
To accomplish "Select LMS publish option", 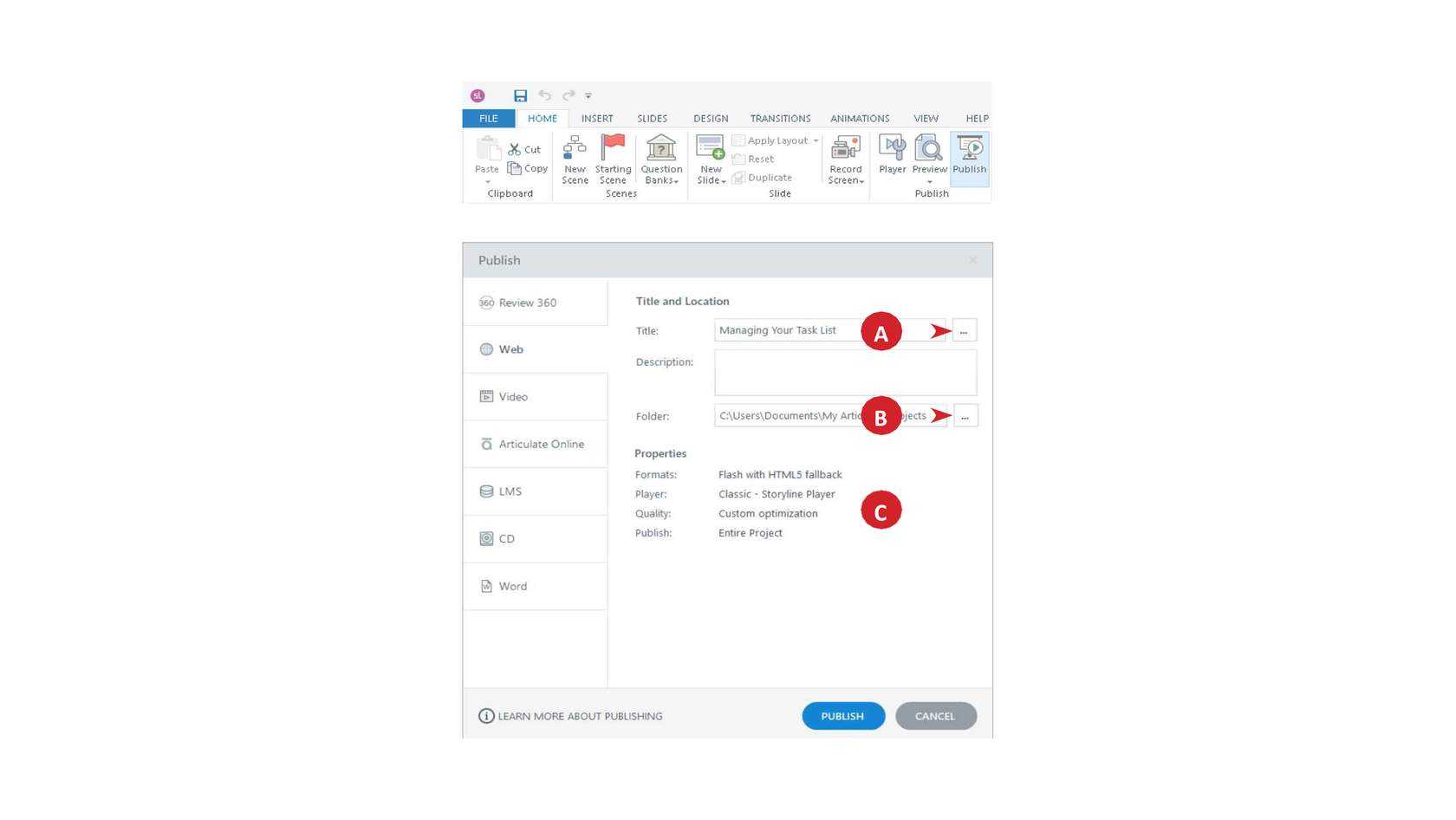I will (536, 491).
